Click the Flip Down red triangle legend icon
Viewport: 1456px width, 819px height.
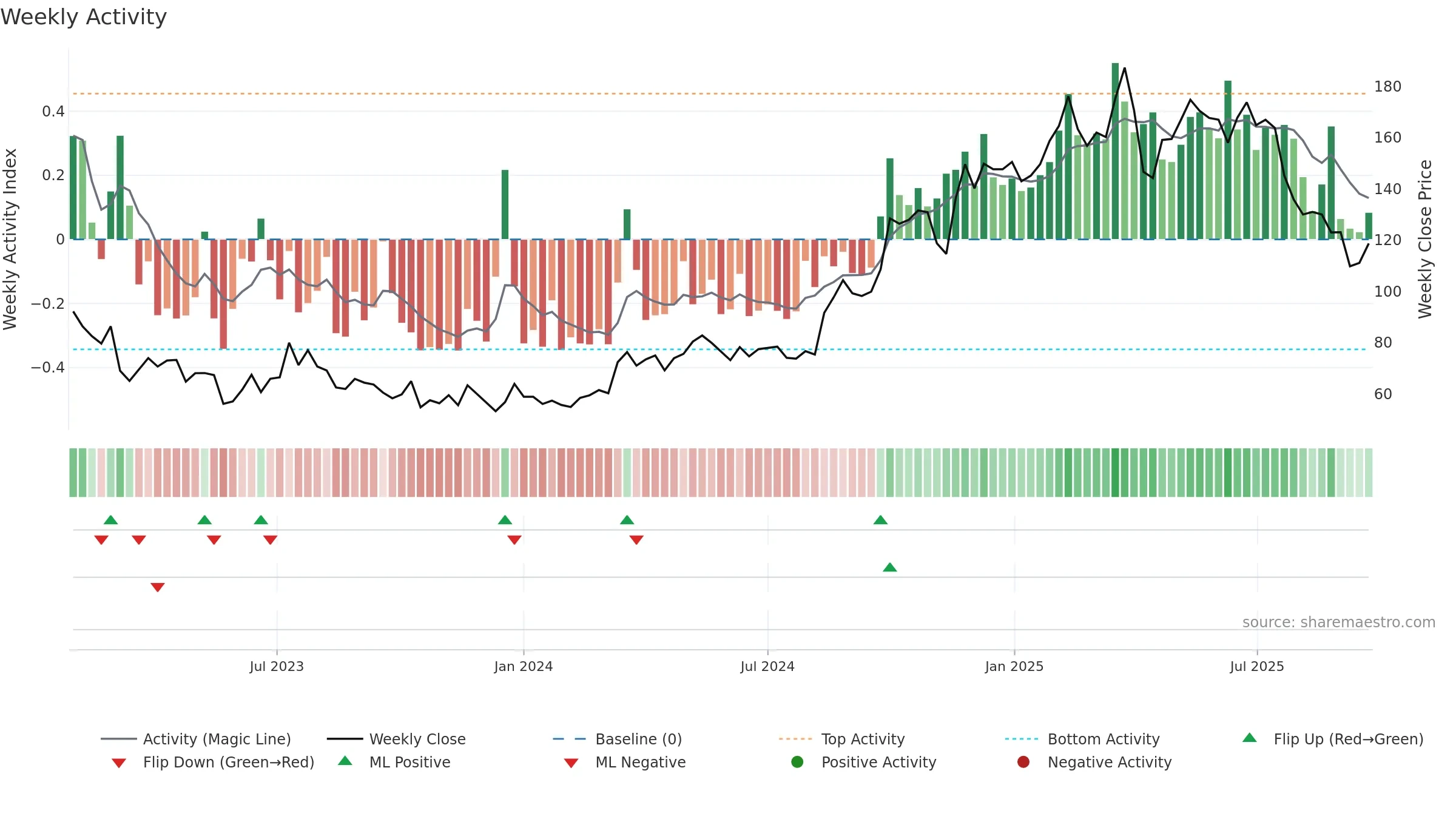tap(119, 763)
